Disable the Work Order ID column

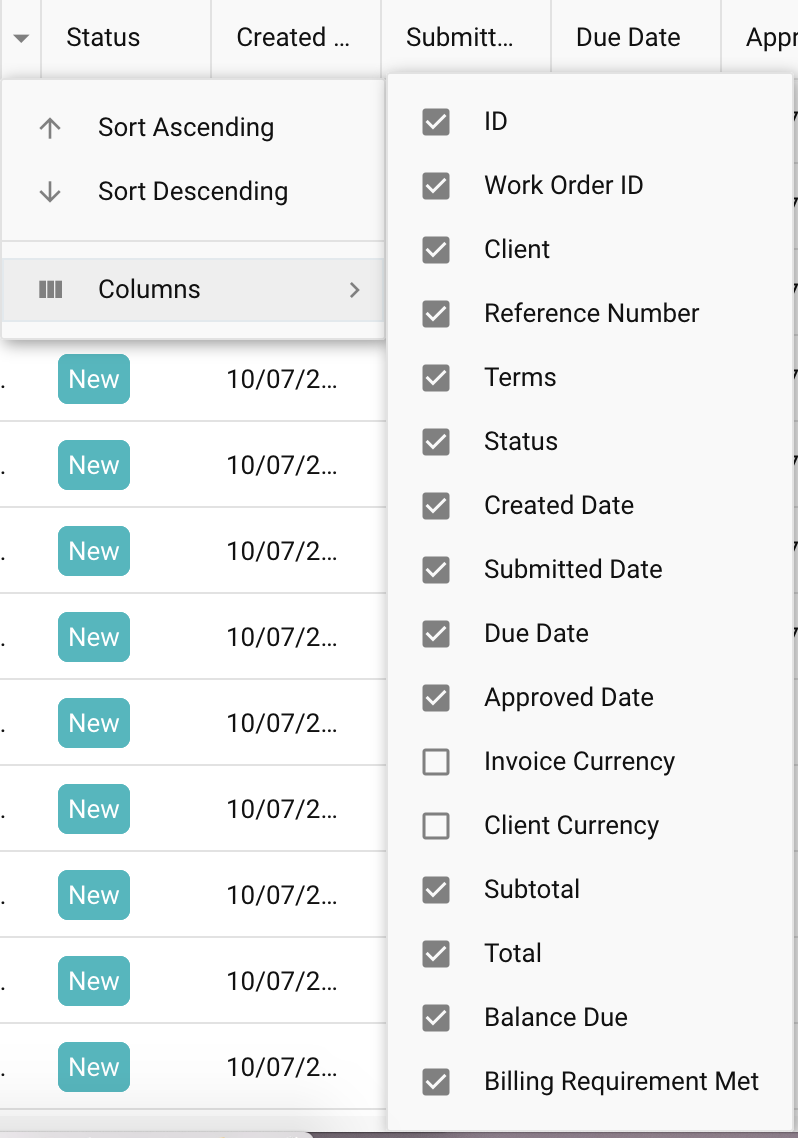435,185
